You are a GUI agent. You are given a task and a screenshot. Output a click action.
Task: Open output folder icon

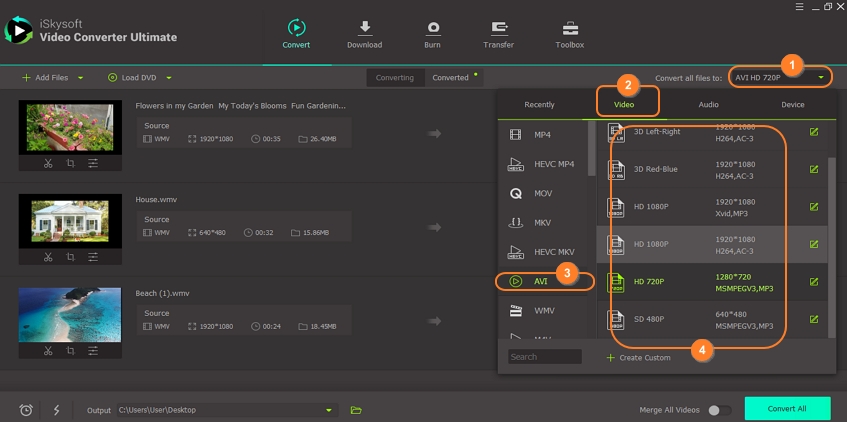(x=356, y=410)
